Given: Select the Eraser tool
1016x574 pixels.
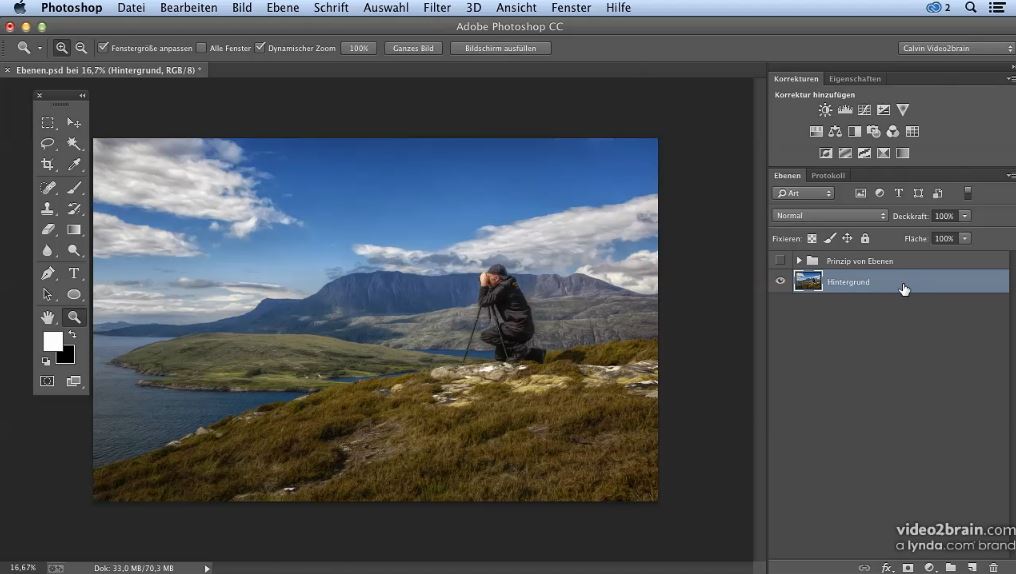Looking at the screenshot, I should [x=47, y=229].
